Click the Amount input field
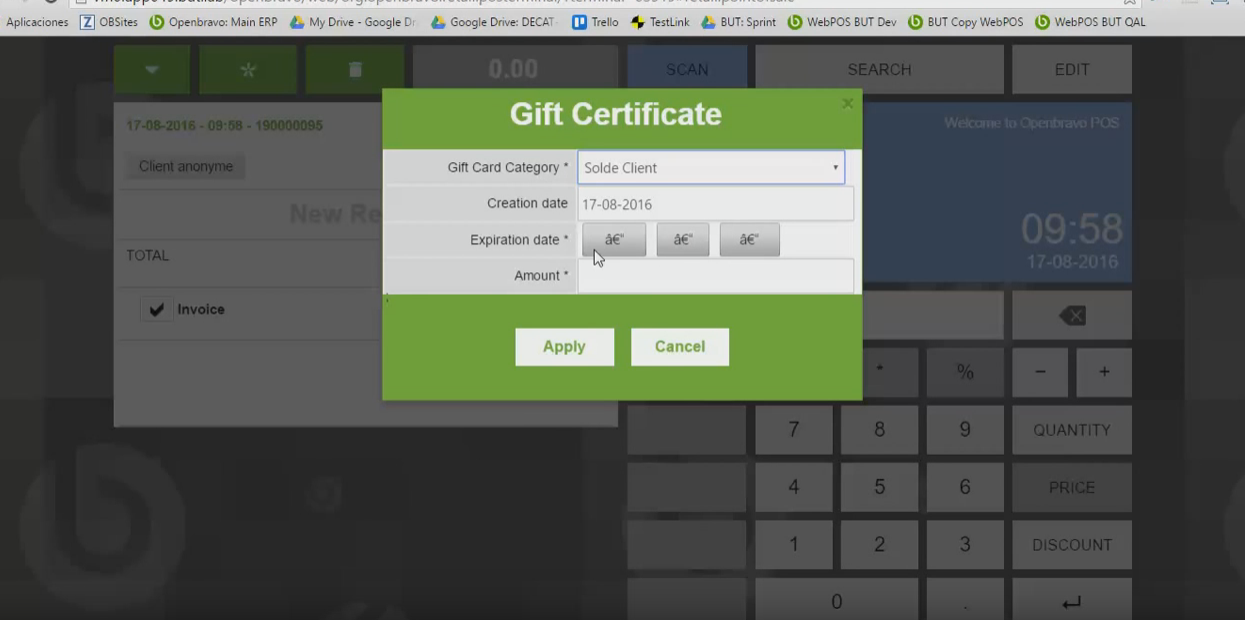The width and height of the screenshot is (1245, 620). pos(716,276)
